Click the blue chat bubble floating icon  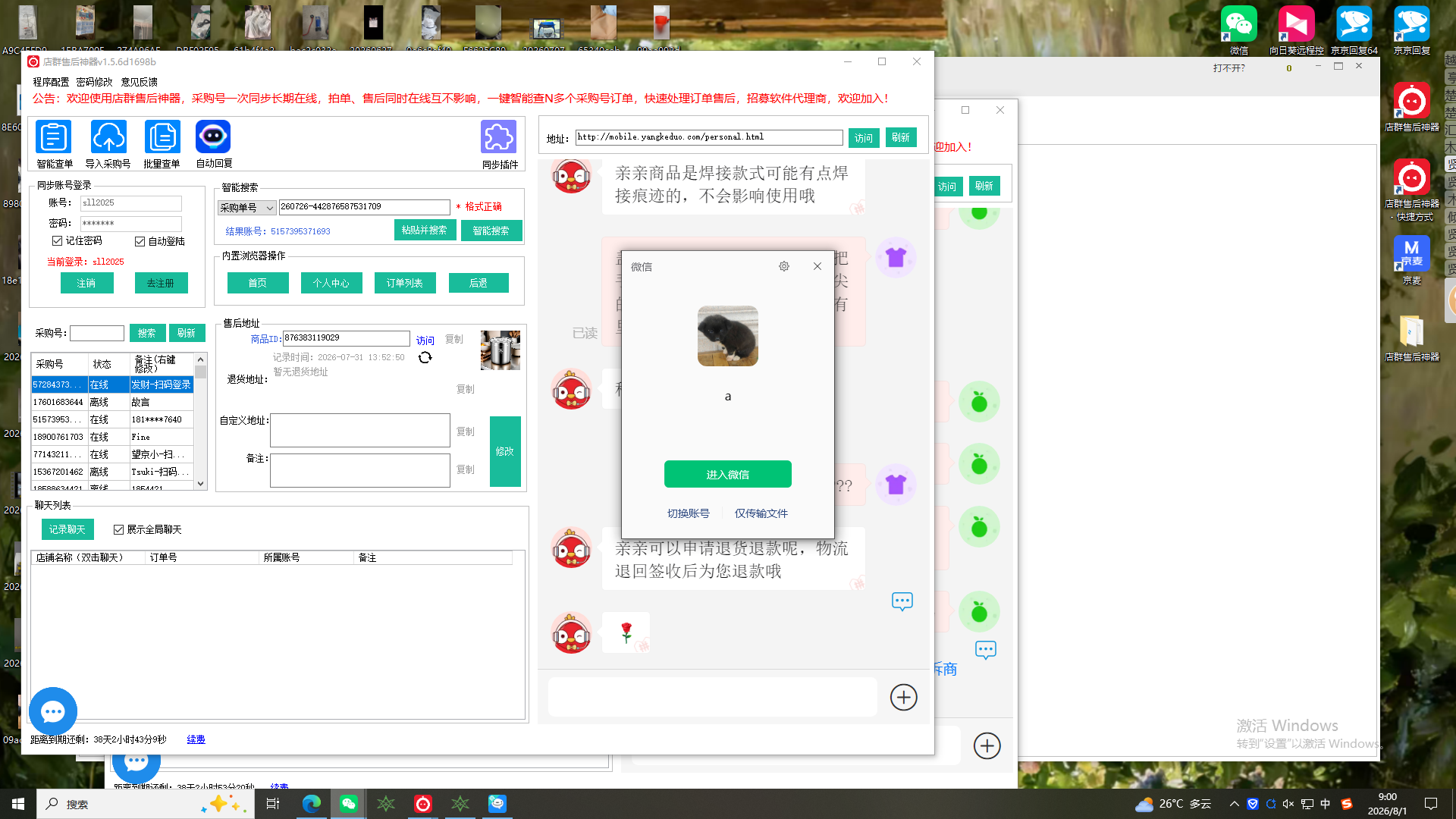point(53,711)
